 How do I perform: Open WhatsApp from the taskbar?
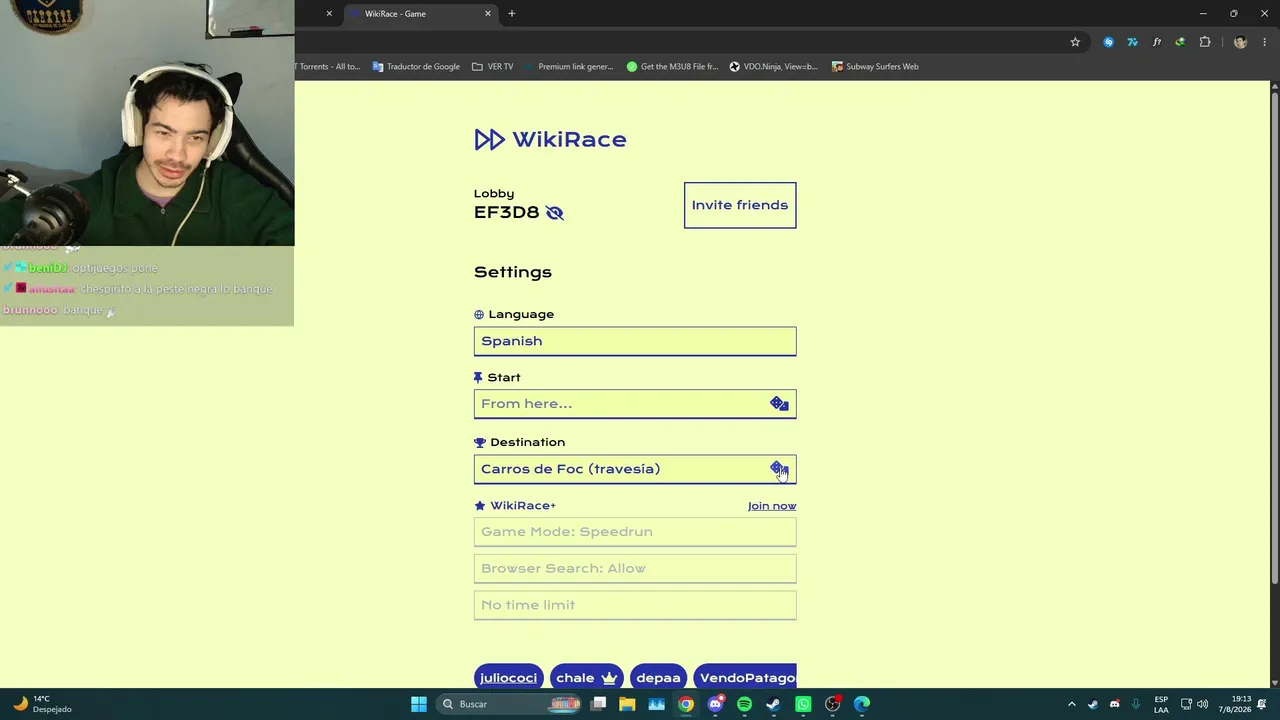point(803,704)
